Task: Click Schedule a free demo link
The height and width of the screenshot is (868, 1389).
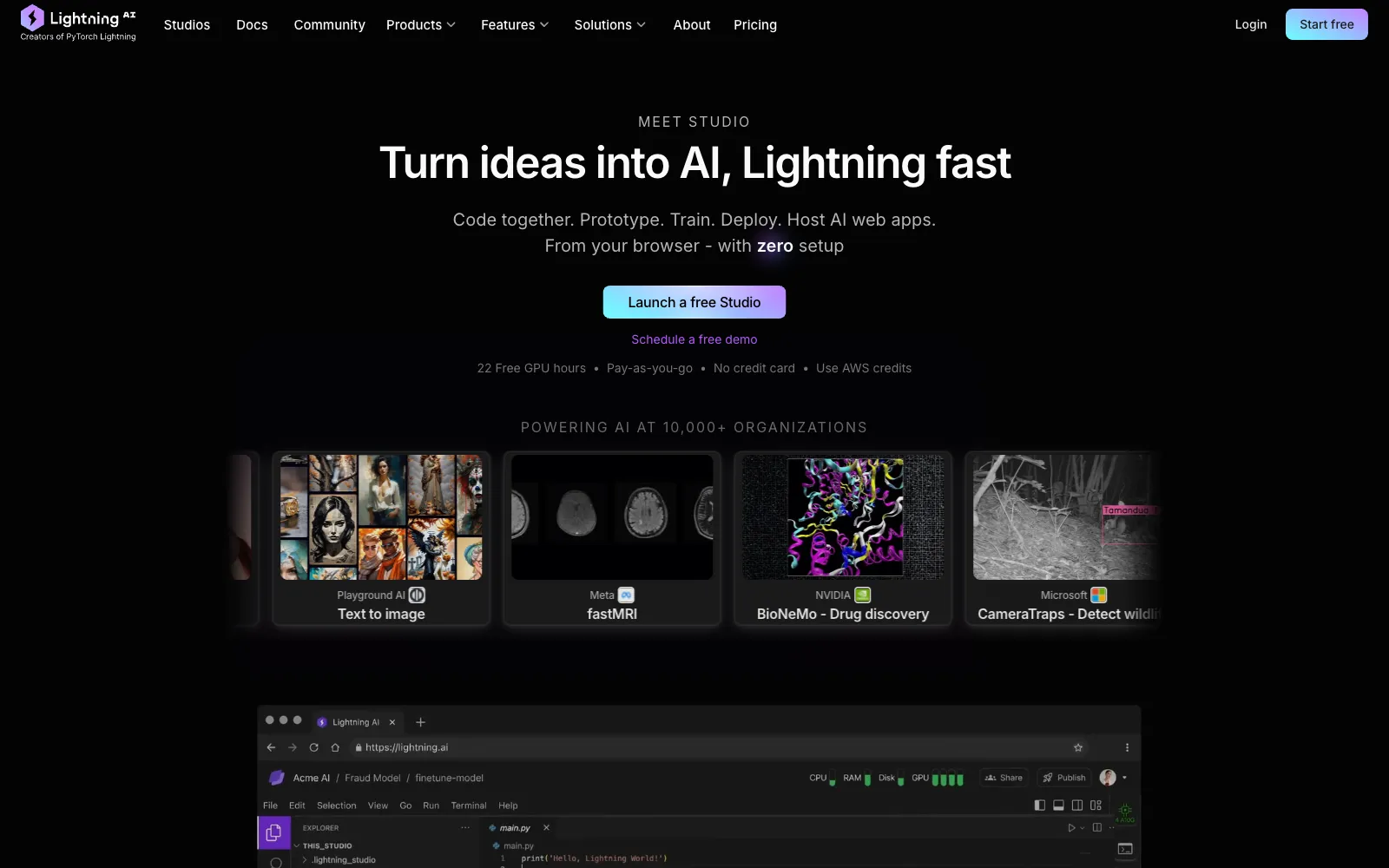Action: tap(694, 339)
